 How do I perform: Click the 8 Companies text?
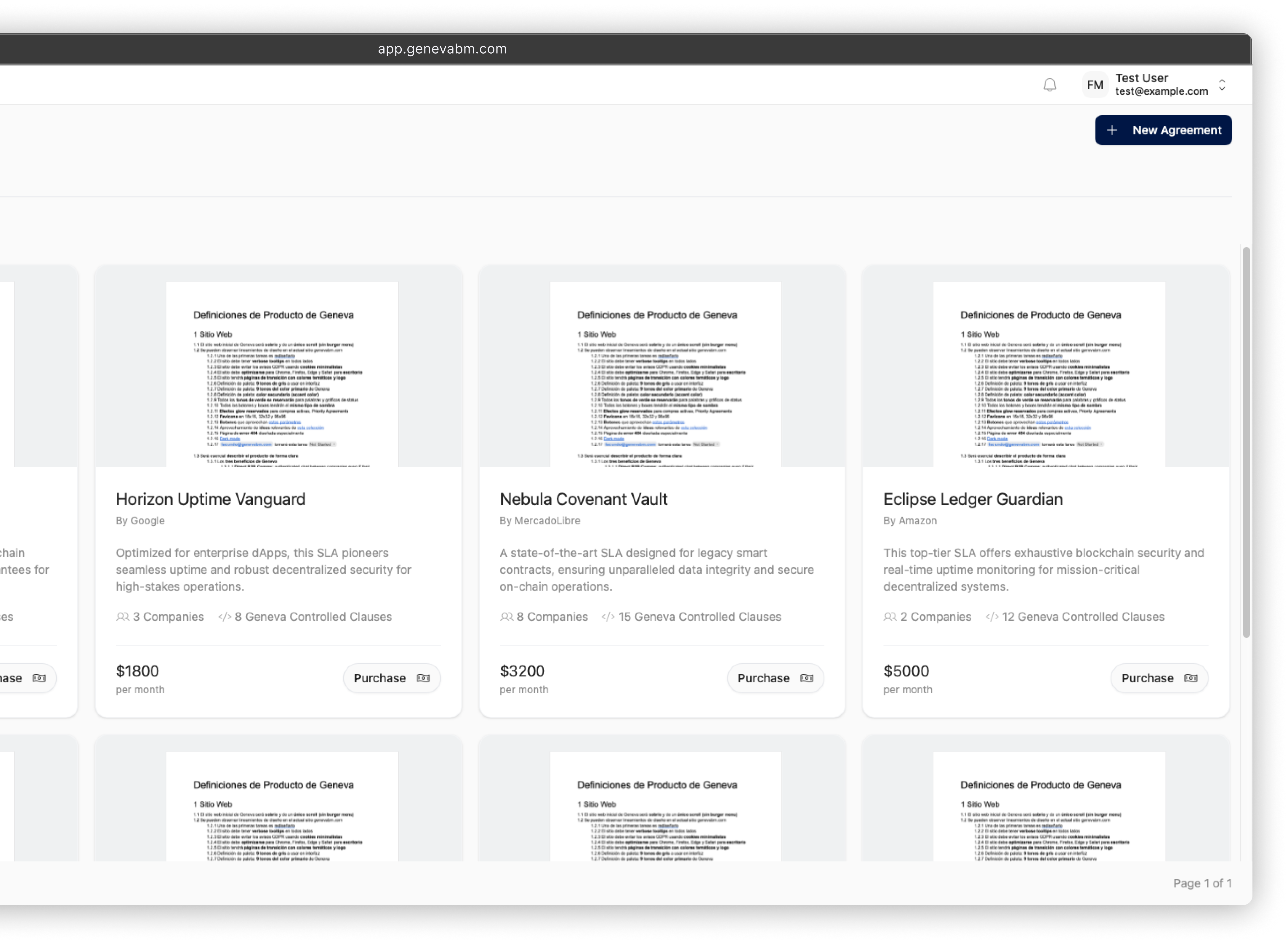click(x=552, y=617)
